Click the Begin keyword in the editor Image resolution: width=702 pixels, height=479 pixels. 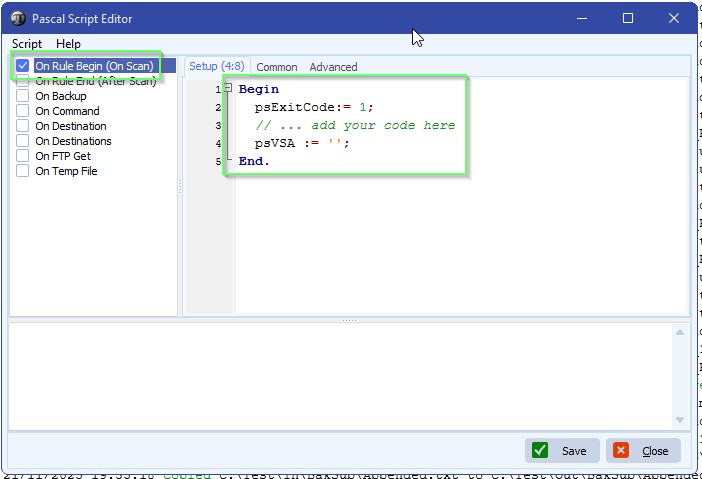tap(259, 89)
